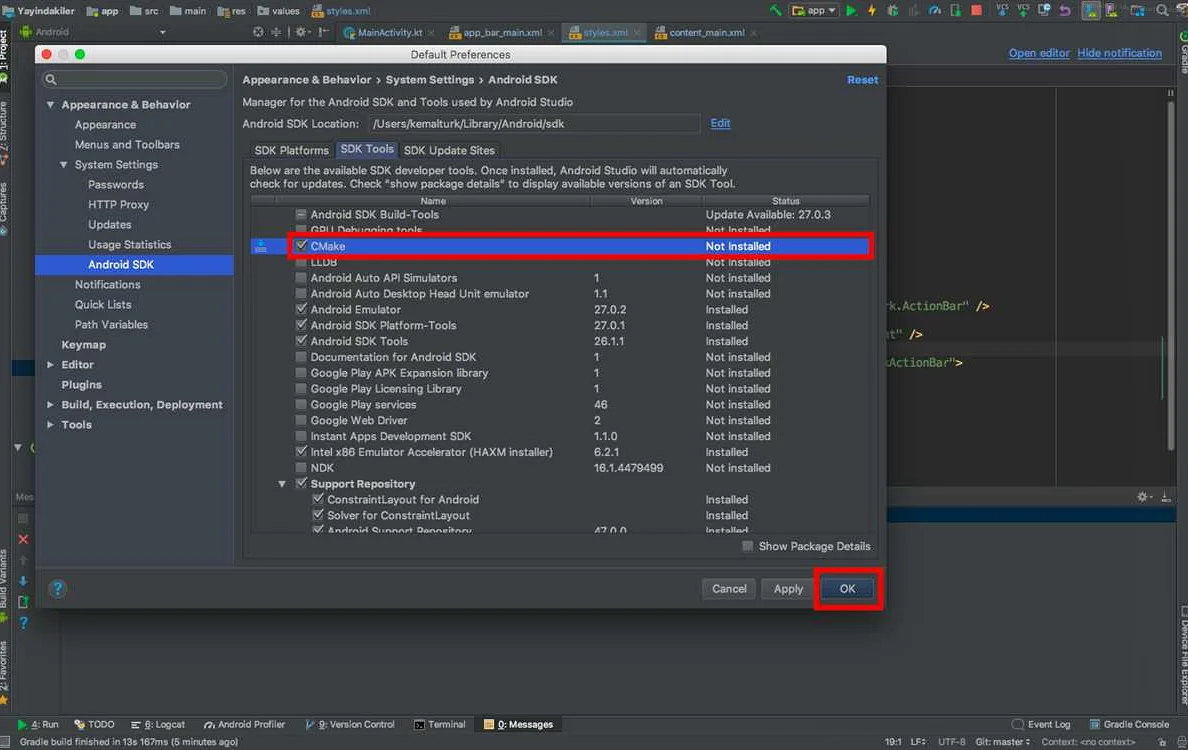Image resolution: width=1188 pixels, height=750 pixels.
Task: Open the app run configuration dropdown
Action: click(814, 10)
